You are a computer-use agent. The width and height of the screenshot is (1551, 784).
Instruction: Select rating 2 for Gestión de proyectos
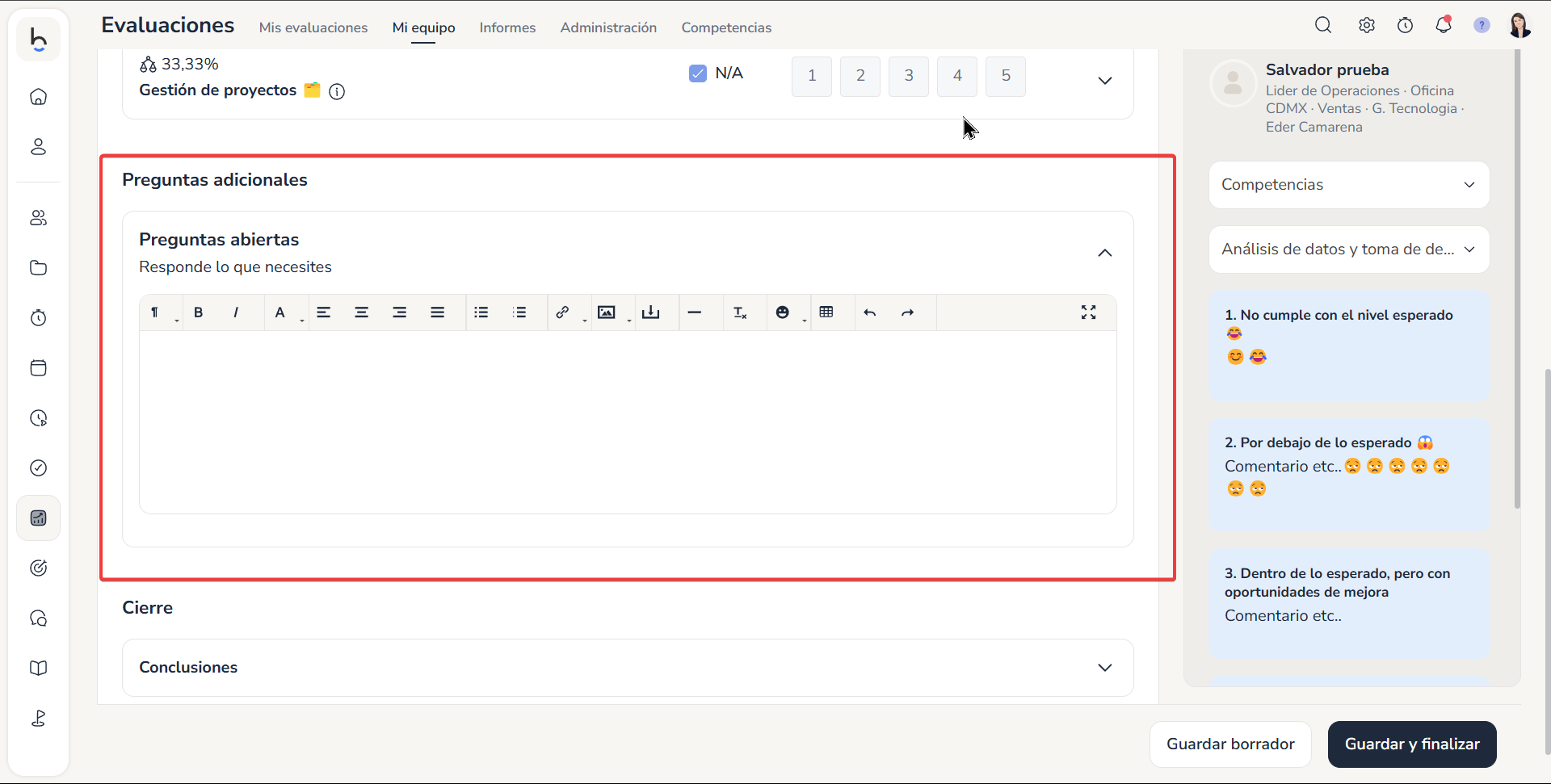point(860,76)
